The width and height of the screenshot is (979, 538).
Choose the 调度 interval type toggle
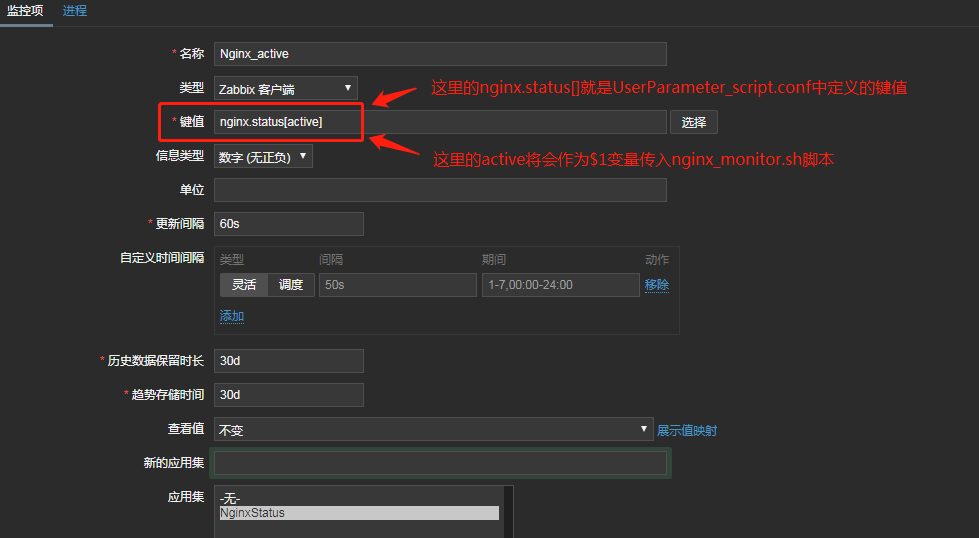(291, 285)
